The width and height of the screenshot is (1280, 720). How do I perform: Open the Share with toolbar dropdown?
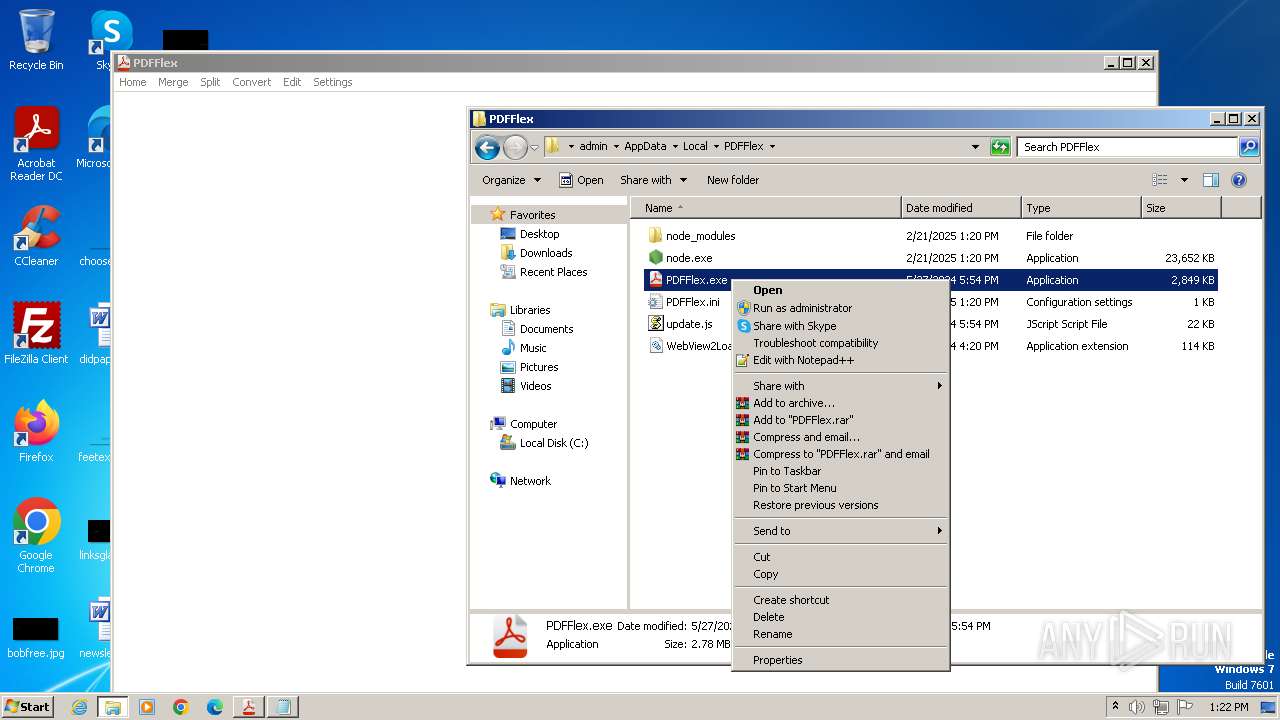pyautogui.click(x=654, y=180)
